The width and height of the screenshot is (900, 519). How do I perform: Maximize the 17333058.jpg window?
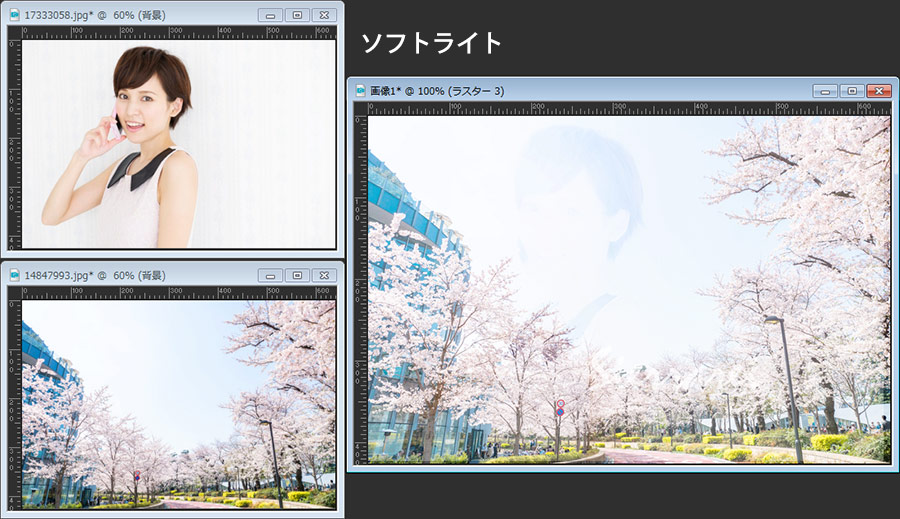tap(297, 15)
